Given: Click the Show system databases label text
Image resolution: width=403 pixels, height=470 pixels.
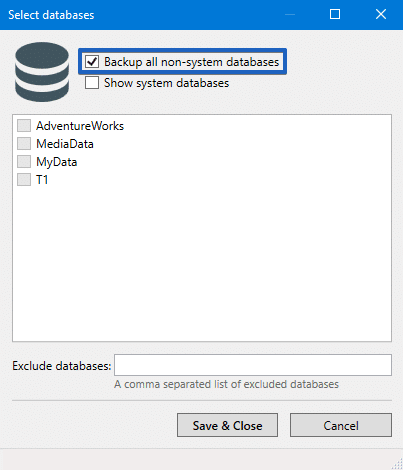Looking at the screenshot, I should click(x=166, y=83).
